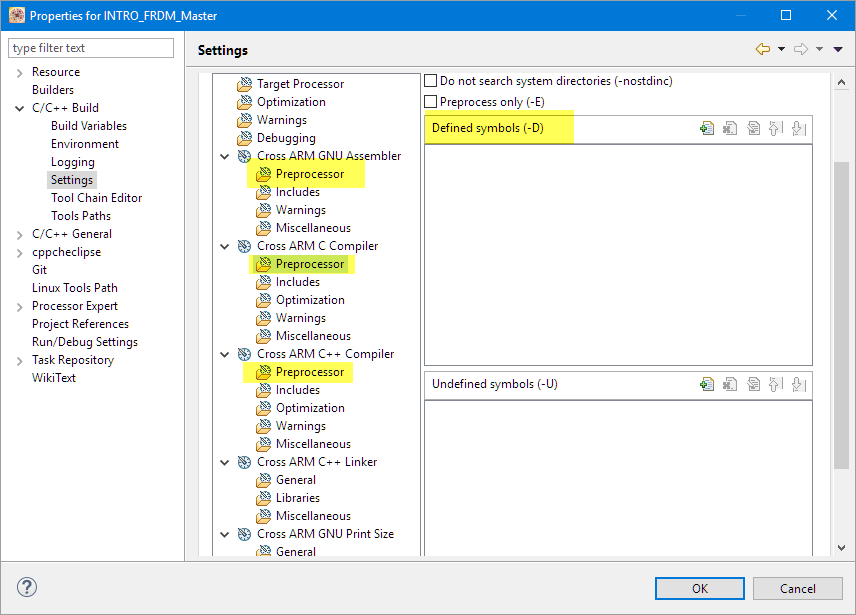The width and height of the screenshot is (856, 615).
Task: Click the Back navigation arrow icon
Action: [x=763, y=49]
